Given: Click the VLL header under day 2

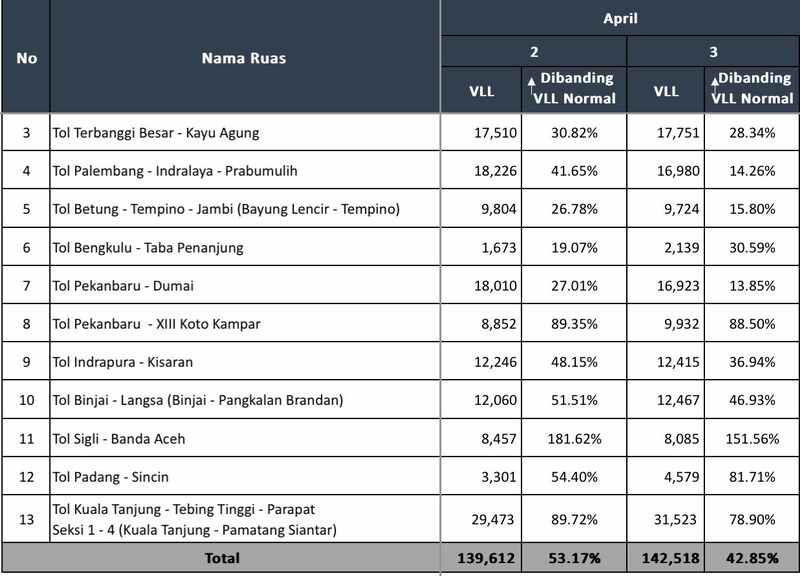Looking at the screenshot, I should tap(481, 91).
